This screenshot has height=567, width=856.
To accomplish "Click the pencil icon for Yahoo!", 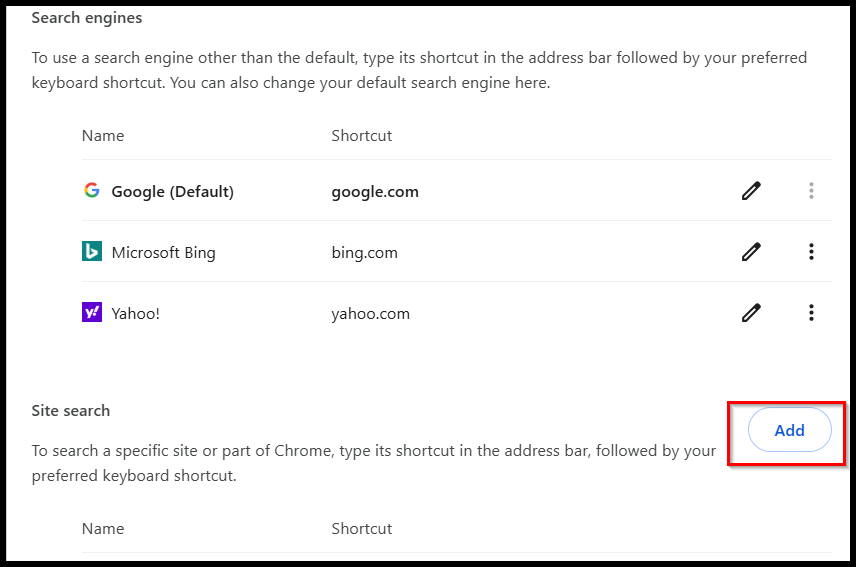I will (x=751, y=313).
